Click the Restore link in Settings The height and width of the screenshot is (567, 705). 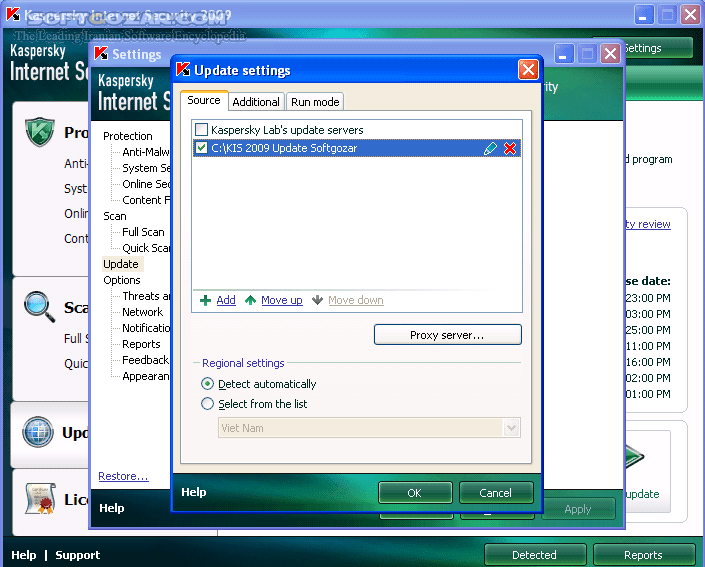[x=123, y=476]
